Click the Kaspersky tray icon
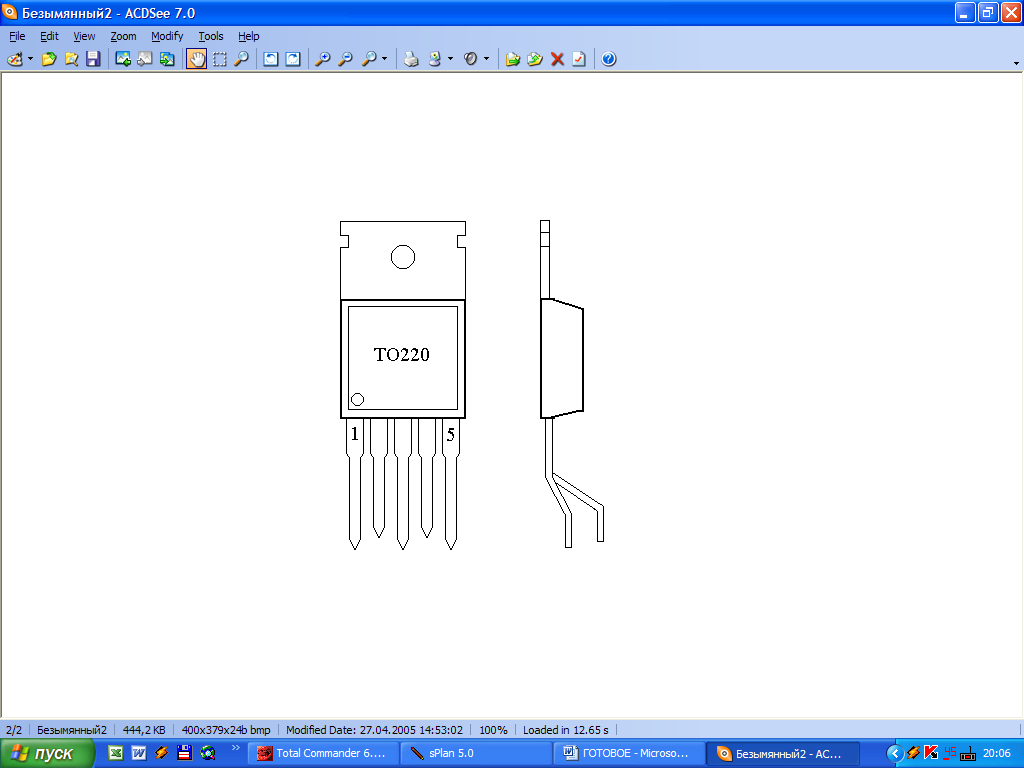 (931, 753)
